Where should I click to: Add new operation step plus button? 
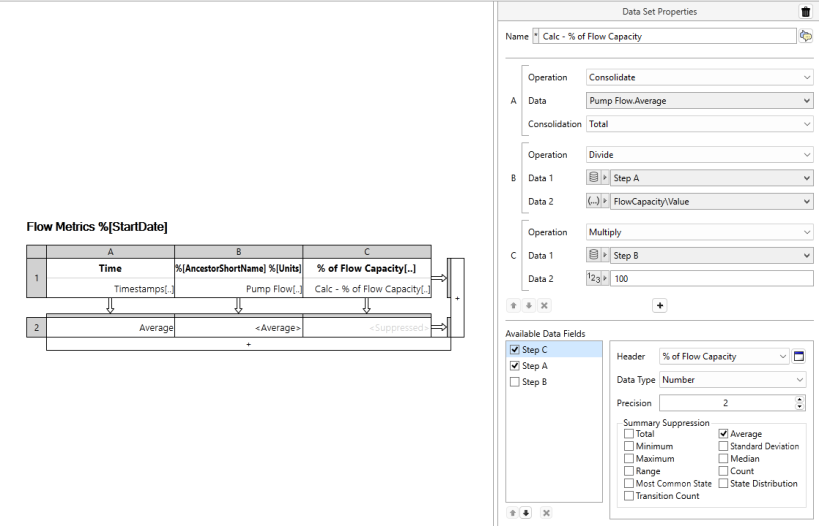pyautogui.click(x=660, y=306)
